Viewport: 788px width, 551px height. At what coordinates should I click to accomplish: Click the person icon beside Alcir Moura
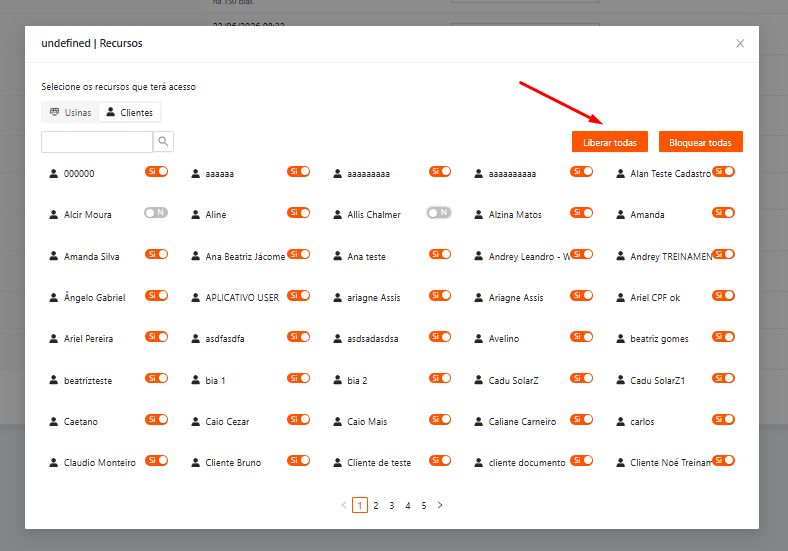point(53,215)
